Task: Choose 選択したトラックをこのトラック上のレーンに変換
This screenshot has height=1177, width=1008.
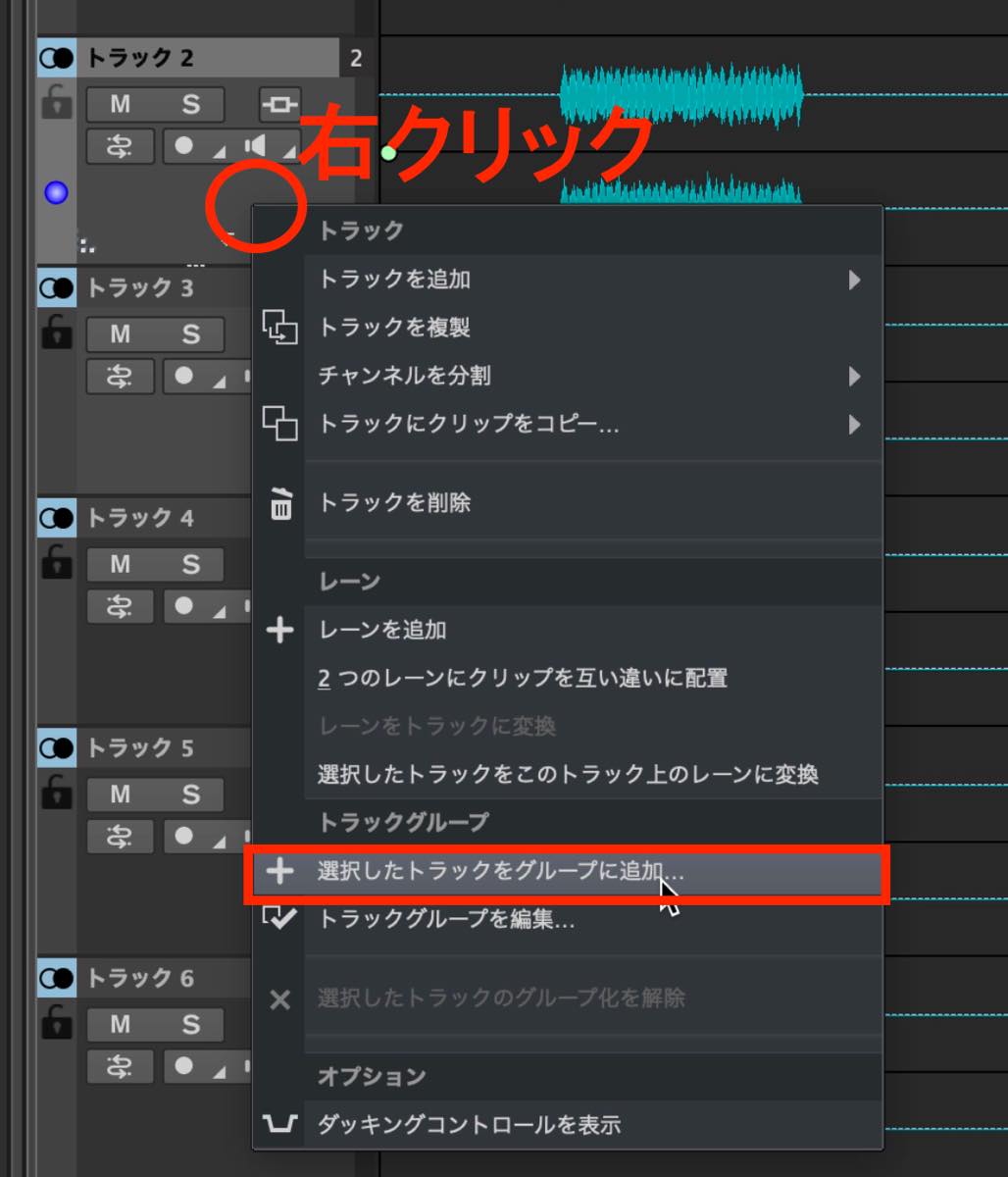Action: 569,774
